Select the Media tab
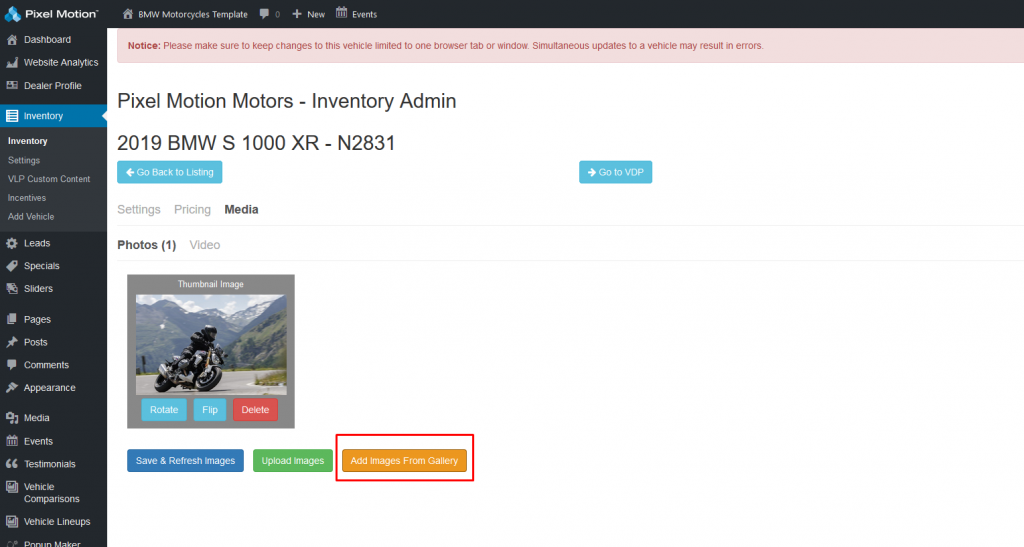This screenshot has height=547, width=1024. pyautogui.click(x=241, y=210)
